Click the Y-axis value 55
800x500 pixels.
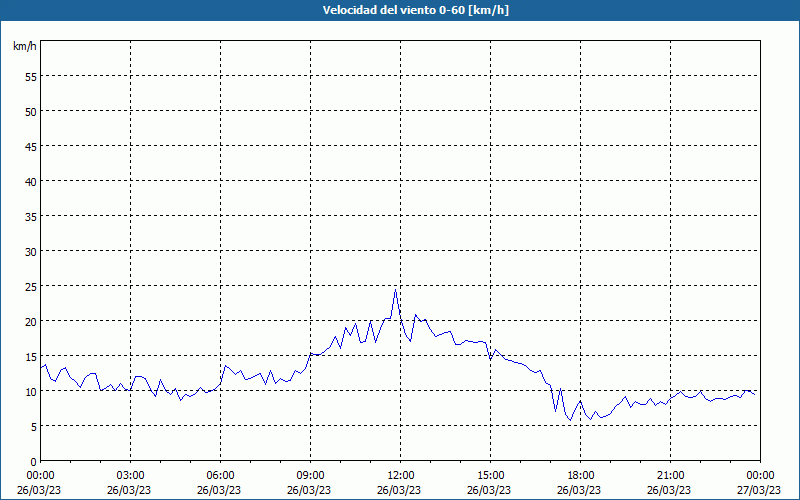tap(31, 77)
